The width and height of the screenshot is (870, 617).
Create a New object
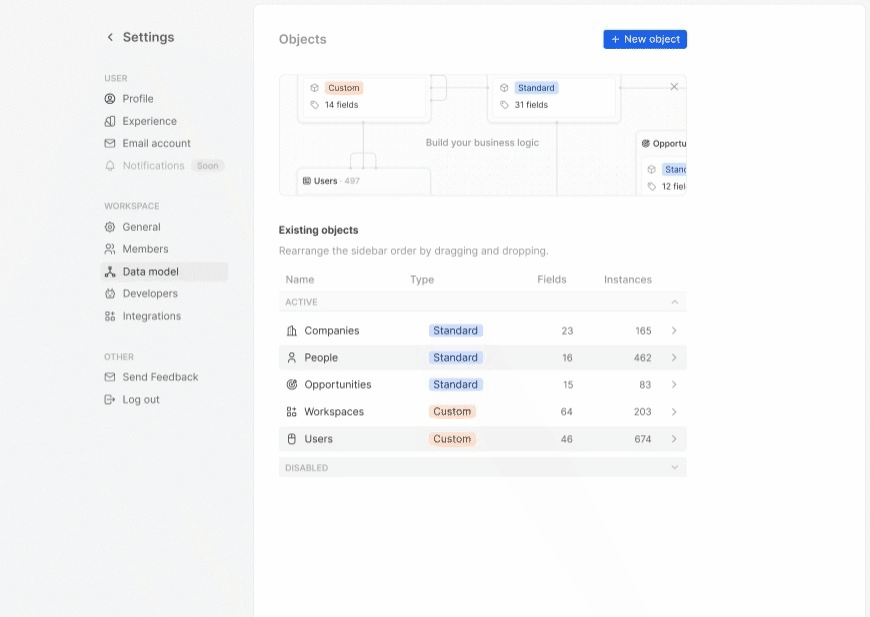(645, 39)
